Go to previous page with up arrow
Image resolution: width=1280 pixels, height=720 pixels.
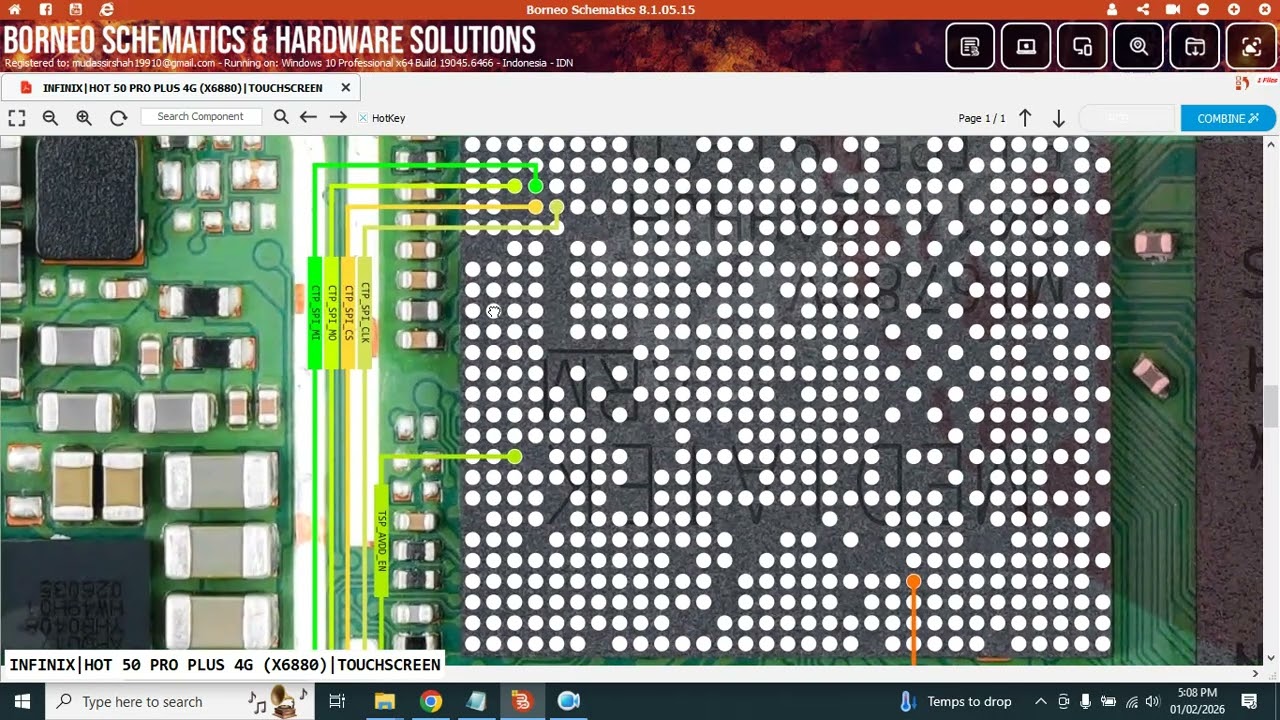tap(1025, 118)
